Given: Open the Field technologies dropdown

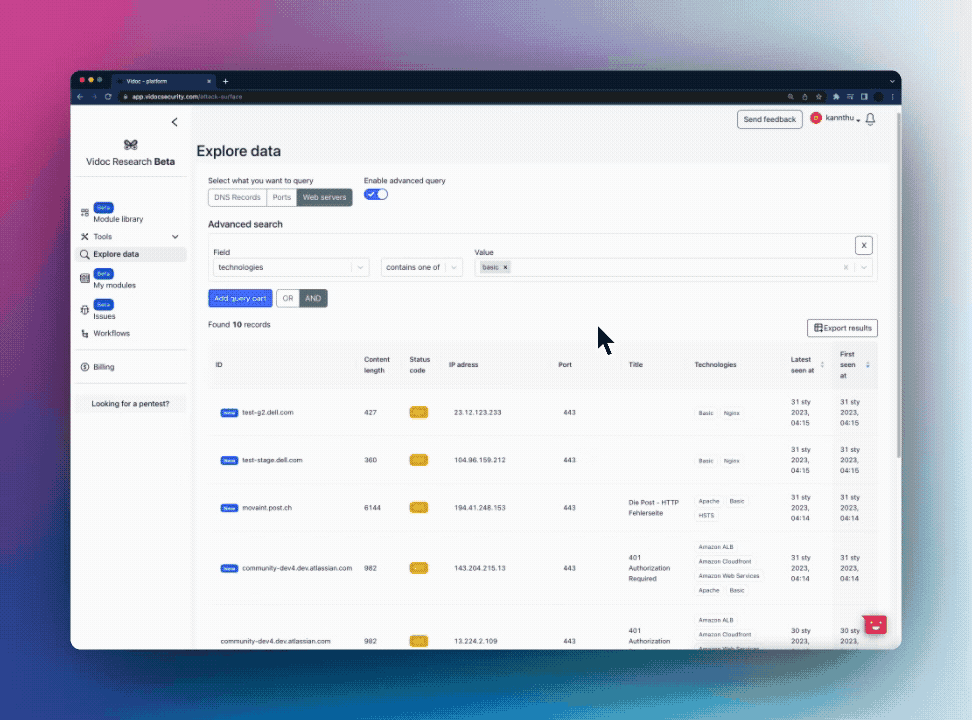Looking at the screenshot, I should 291,267.
